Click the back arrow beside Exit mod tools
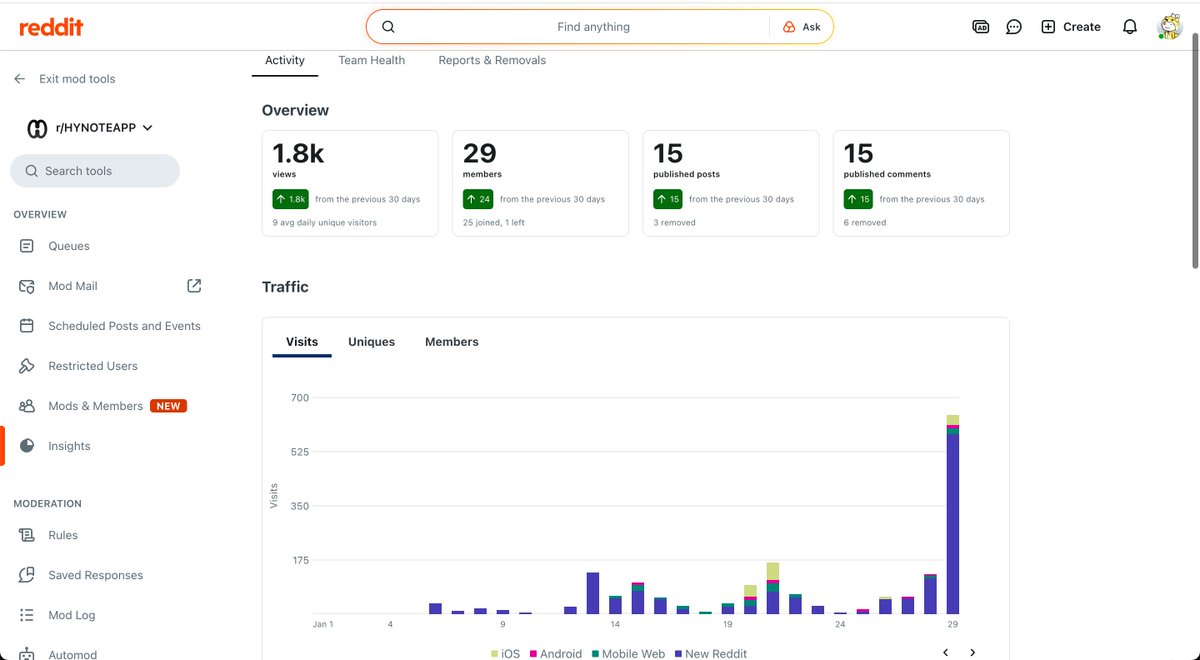This screenshot has height=660, width=1200. coord(19,79)
